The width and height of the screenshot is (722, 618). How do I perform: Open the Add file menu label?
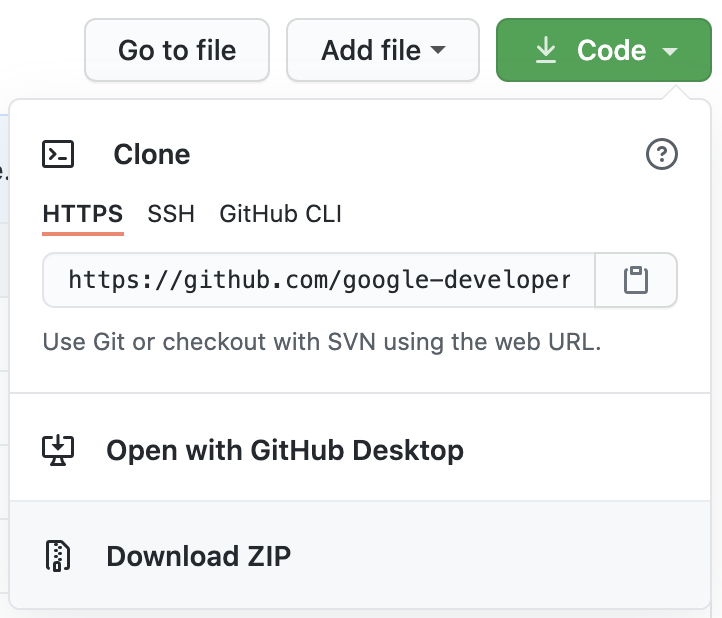368,50
